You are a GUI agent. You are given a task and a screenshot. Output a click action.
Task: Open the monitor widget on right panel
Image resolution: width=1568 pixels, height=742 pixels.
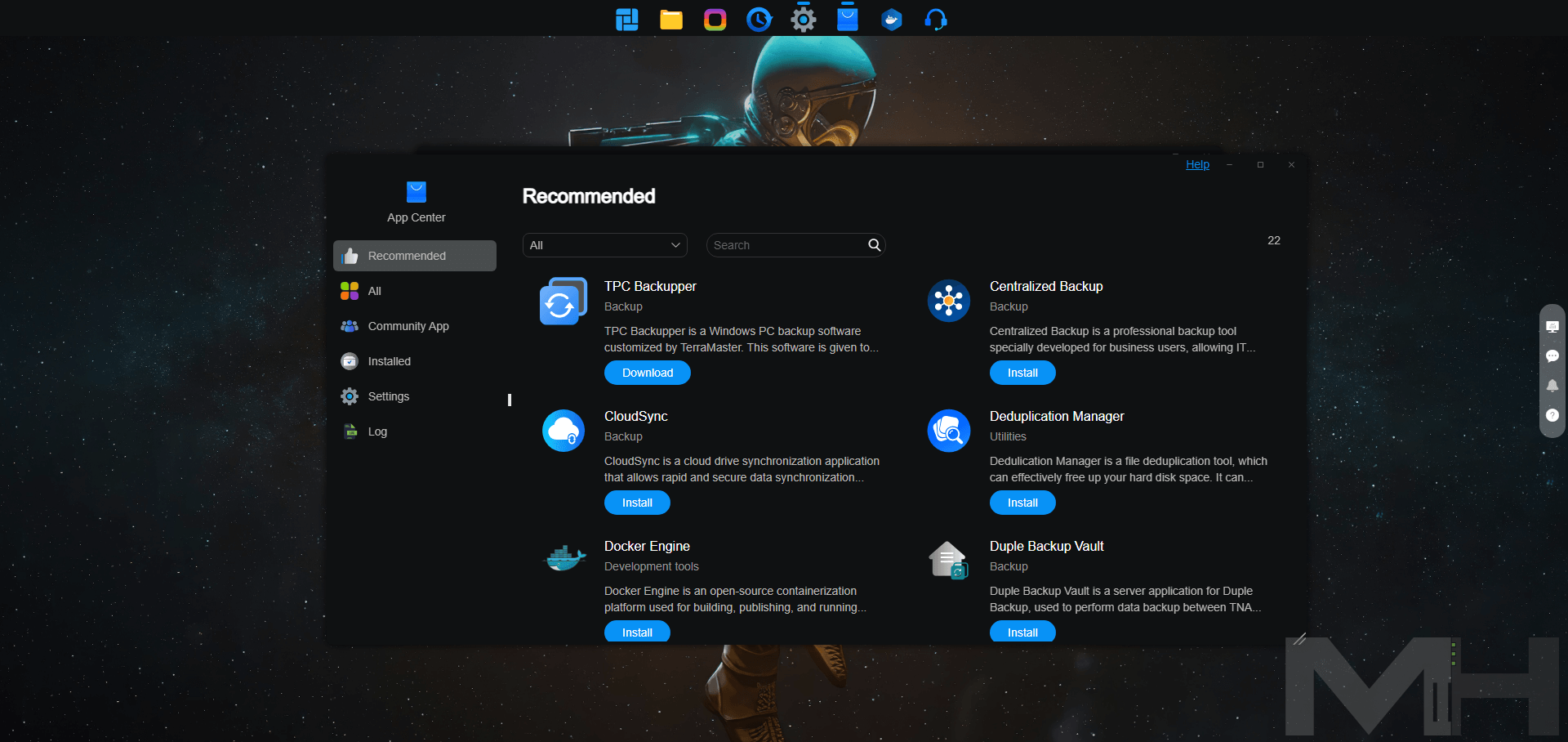1552,327
